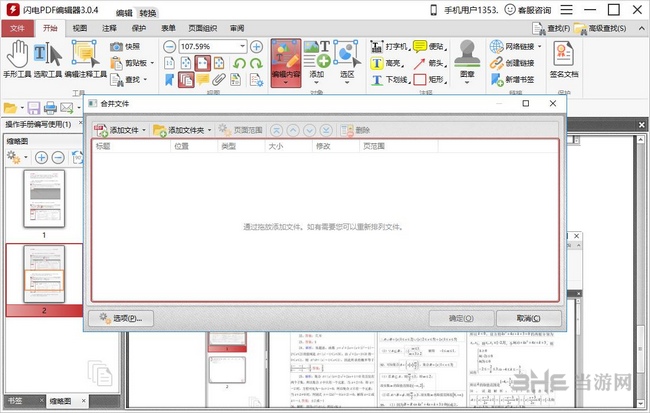Rotate view counterclockwise with green arrow

pos(240,63)
